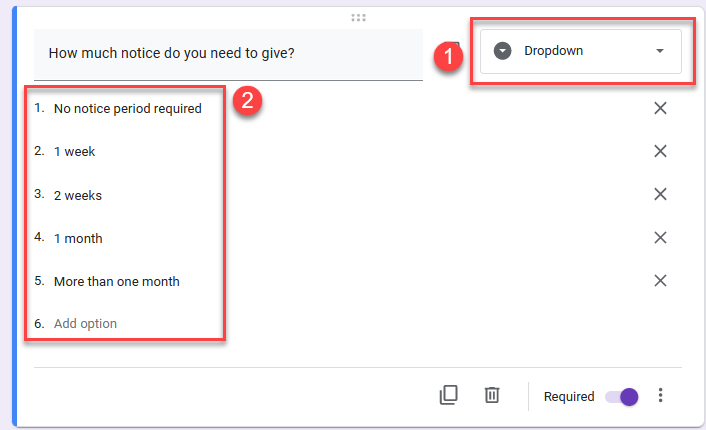The image size is (706, 430).
Task: Select the "1 week" option text
Action: tap(75, 152)
